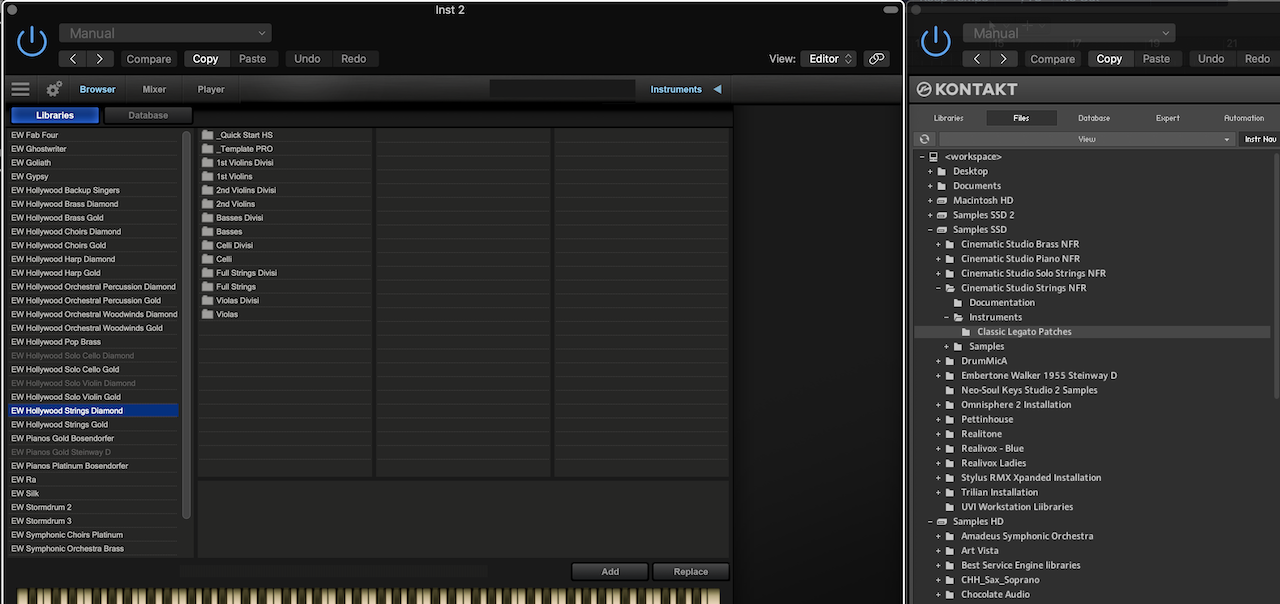This screenshot has height=604, width=1280.
Task: Toggle the Inst 2 plugin power button
Action: [x=32, y=41]
